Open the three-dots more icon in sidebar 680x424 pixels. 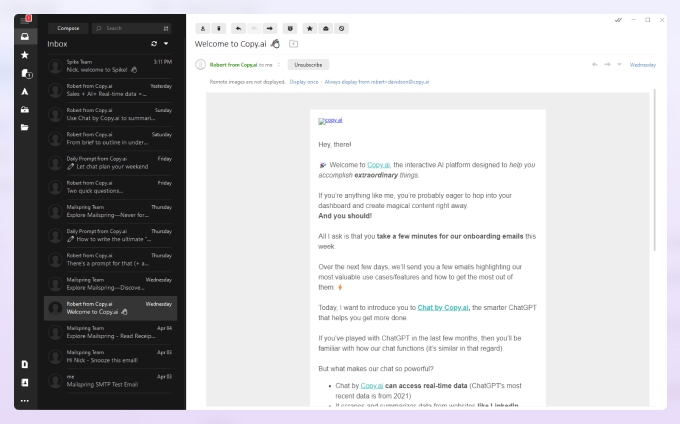point(25,401)
